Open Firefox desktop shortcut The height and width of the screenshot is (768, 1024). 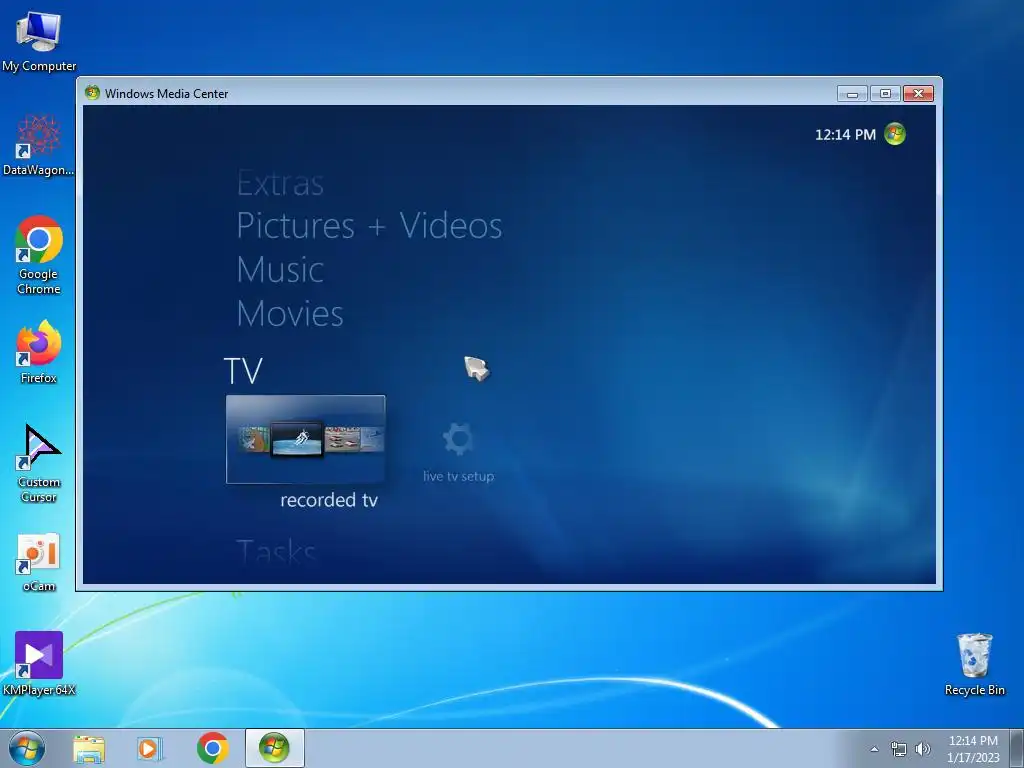tap(39, 351)
